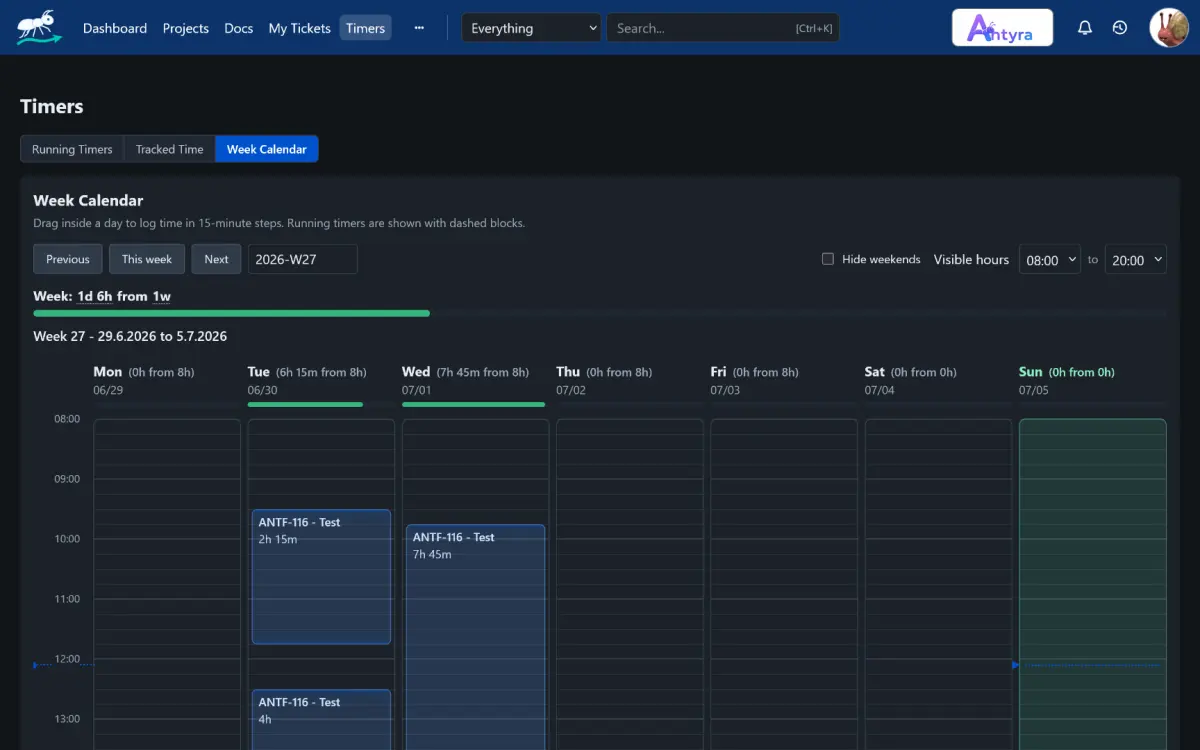Go to Dashboard
Screen dimensions: 1200x750
[x=115, y=28]
